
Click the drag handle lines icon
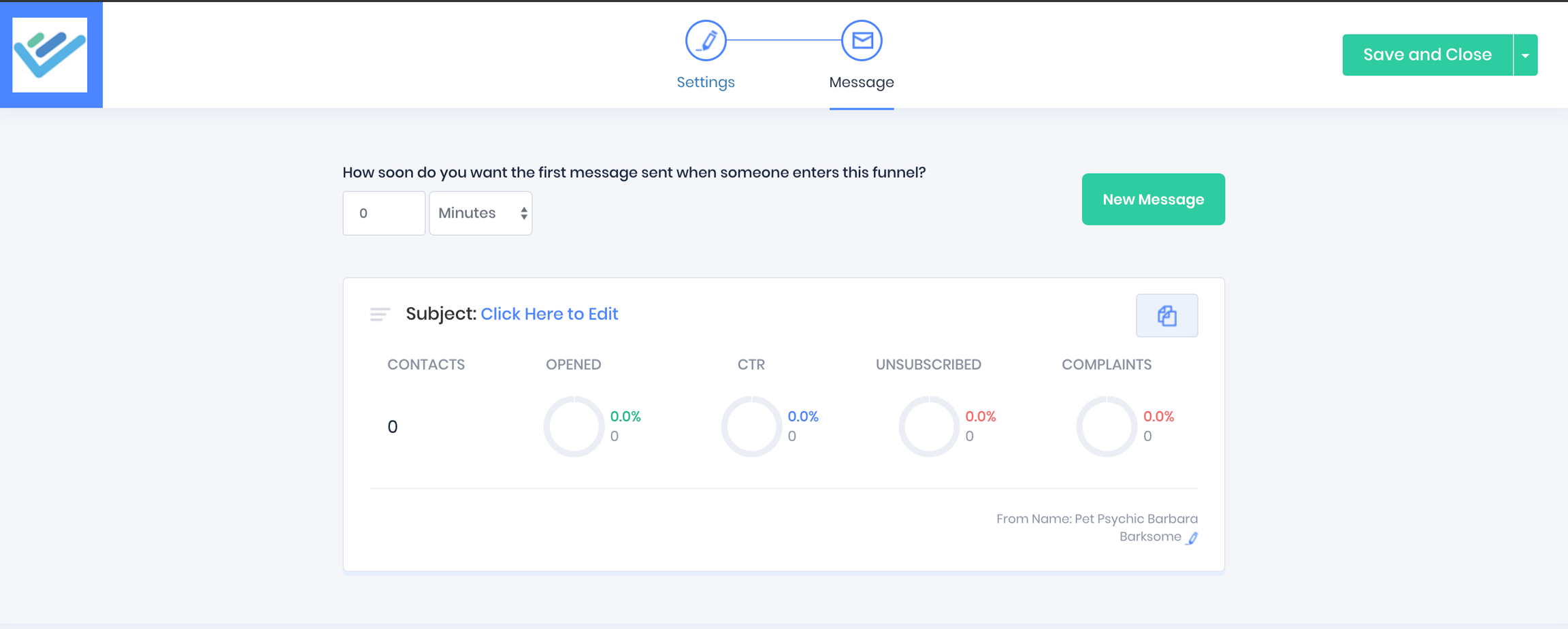(x=380, y=314)
